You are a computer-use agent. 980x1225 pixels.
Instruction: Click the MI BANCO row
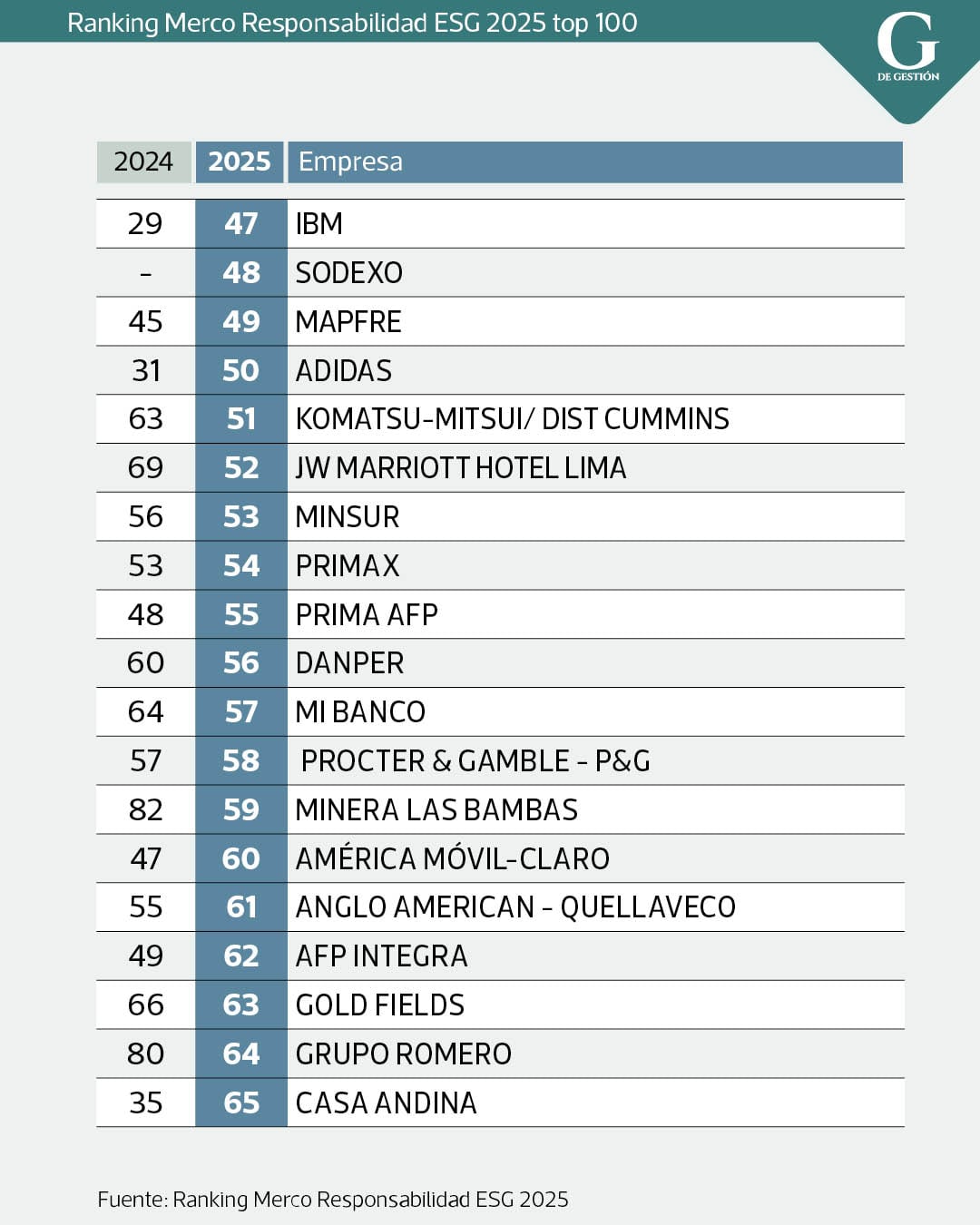coord(360,712)
